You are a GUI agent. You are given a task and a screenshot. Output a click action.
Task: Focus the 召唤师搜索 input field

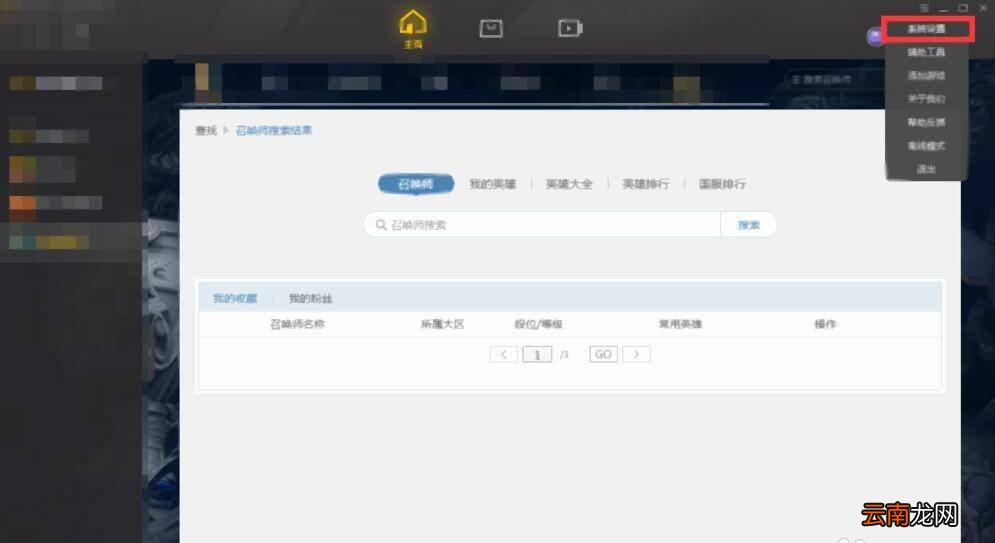pos(543,225)
